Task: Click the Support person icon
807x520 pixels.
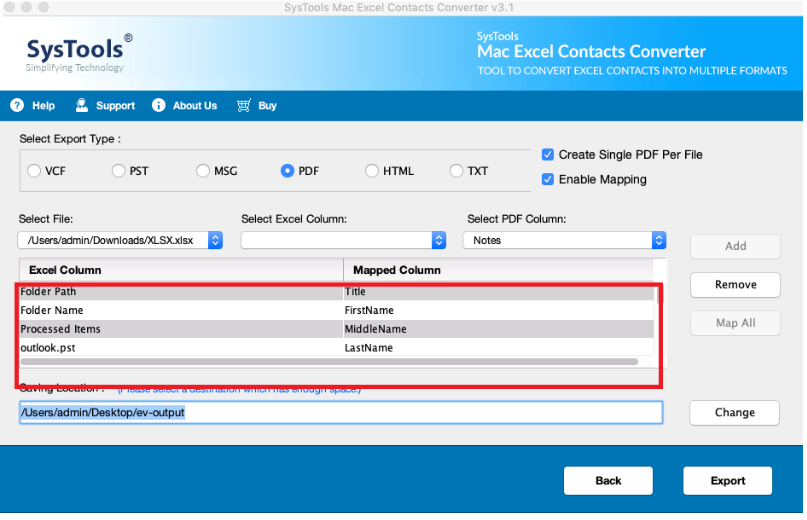Action: [x=82, y=106]
